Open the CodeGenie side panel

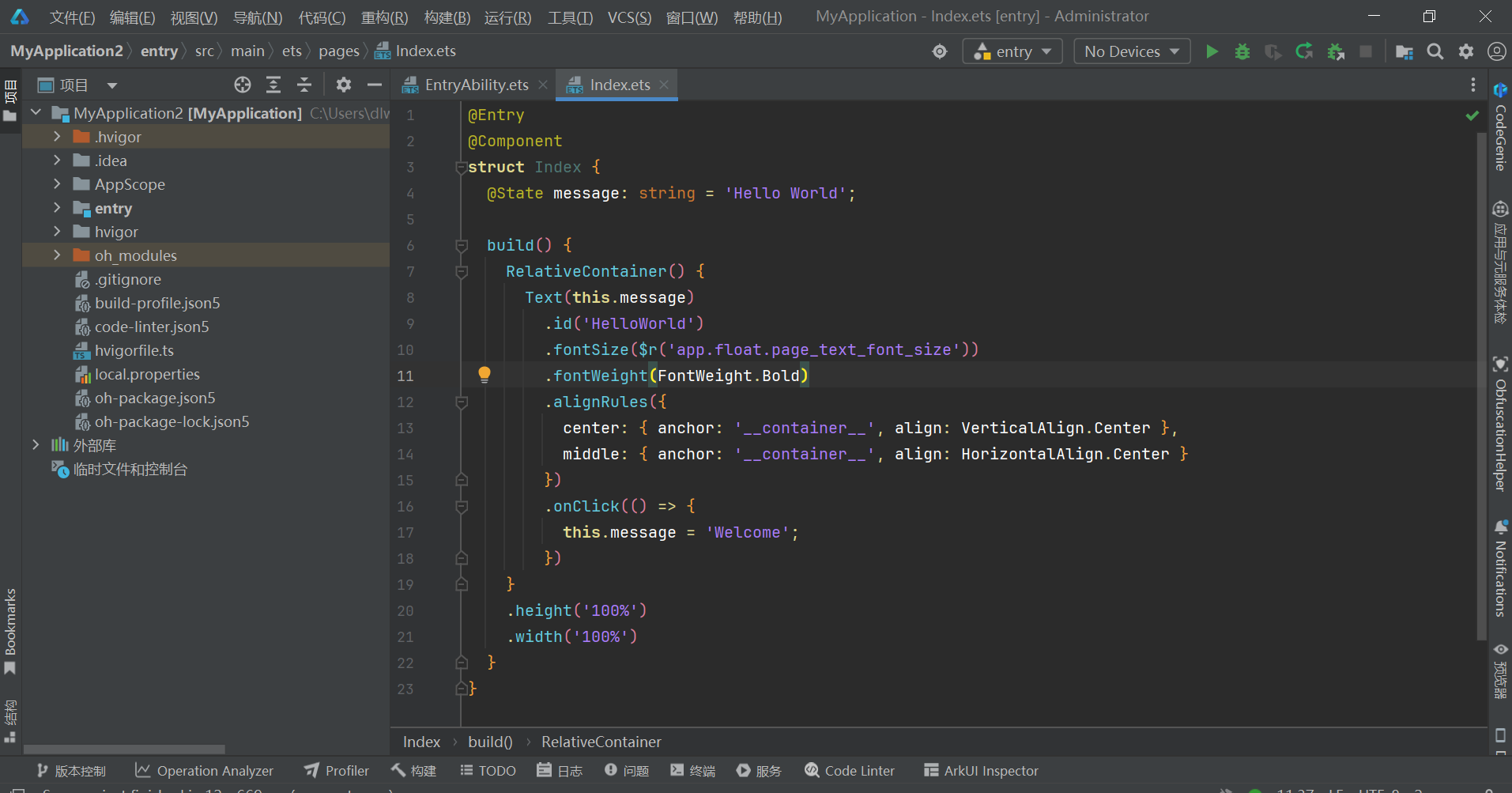point(1500,127)
